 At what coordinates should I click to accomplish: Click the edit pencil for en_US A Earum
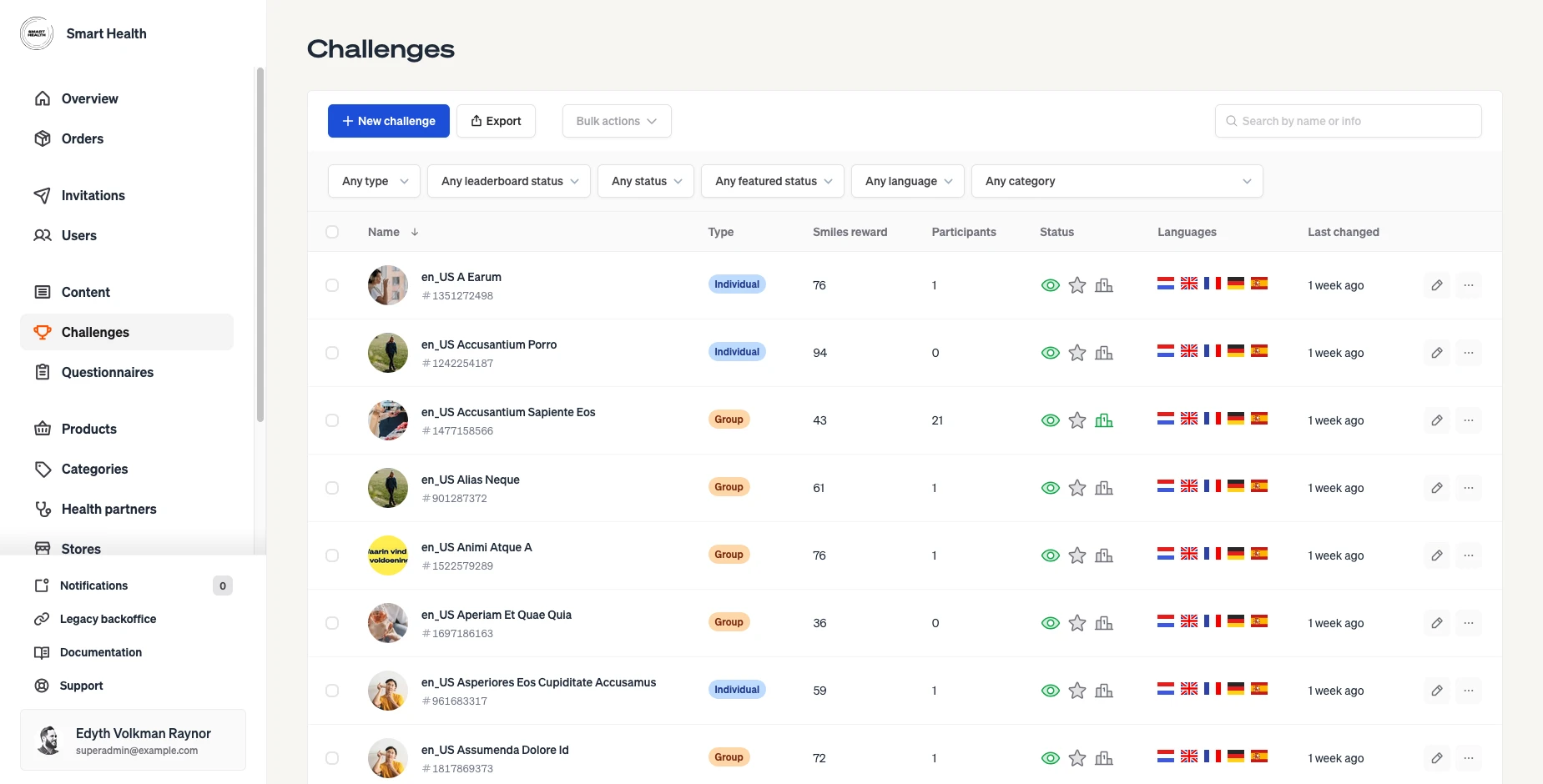click(x=1437, y=285)
